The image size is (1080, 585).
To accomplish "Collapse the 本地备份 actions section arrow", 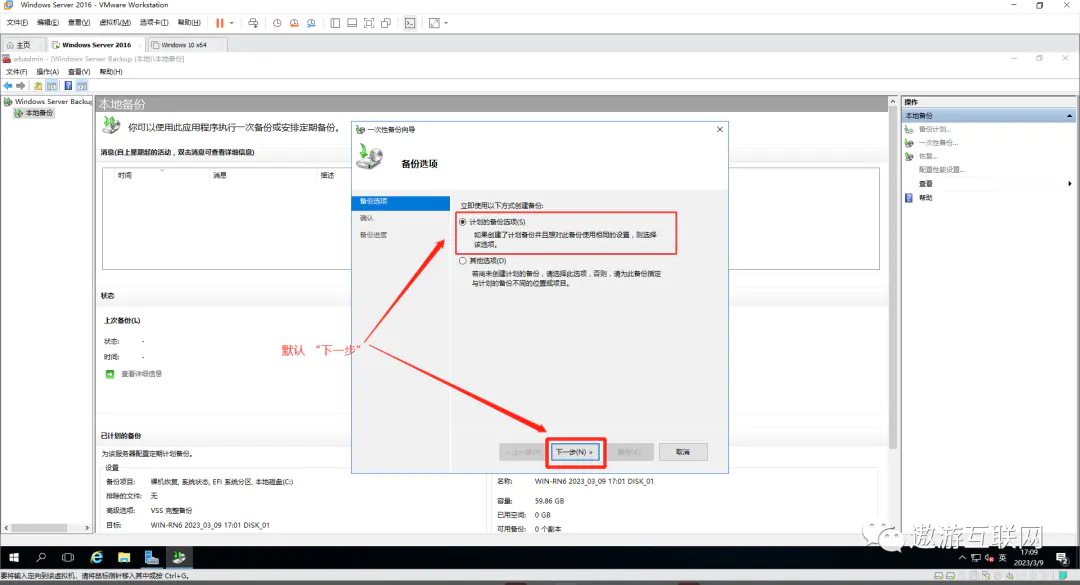I will click(1069, 116).
